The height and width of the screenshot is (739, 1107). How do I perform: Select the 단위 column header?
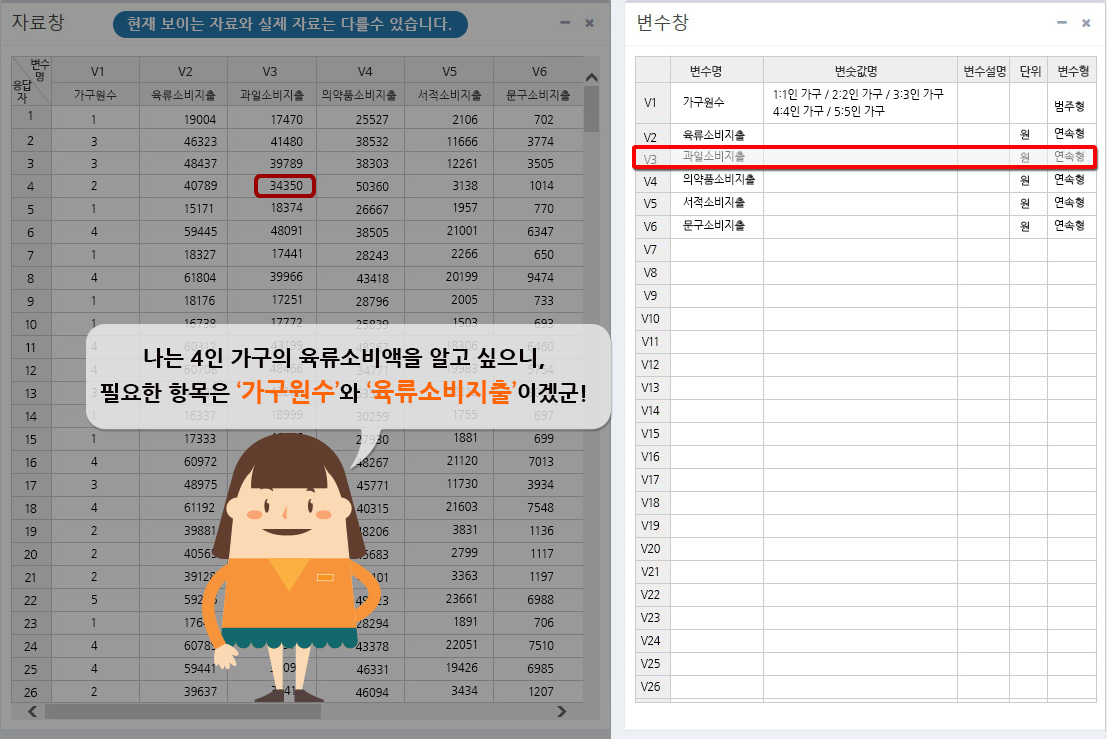(1029, 71)
